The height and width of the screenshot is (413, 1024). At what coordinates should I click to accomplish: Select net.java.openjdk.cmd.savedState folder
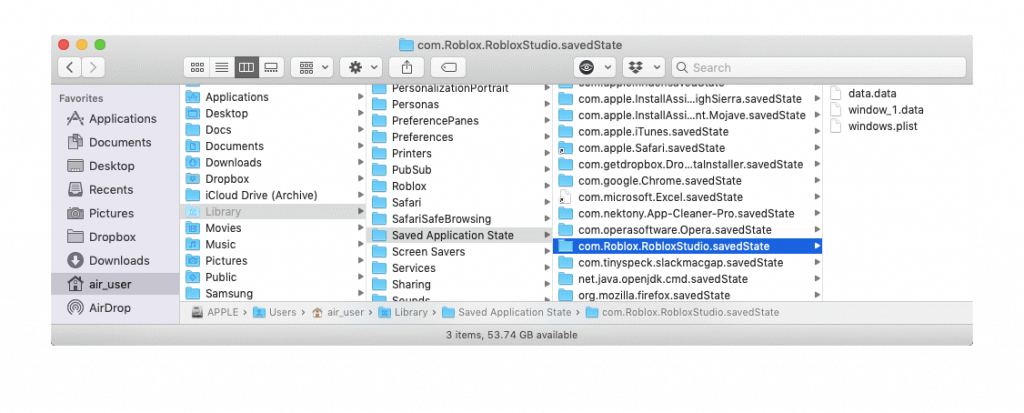tap(688, 279)
